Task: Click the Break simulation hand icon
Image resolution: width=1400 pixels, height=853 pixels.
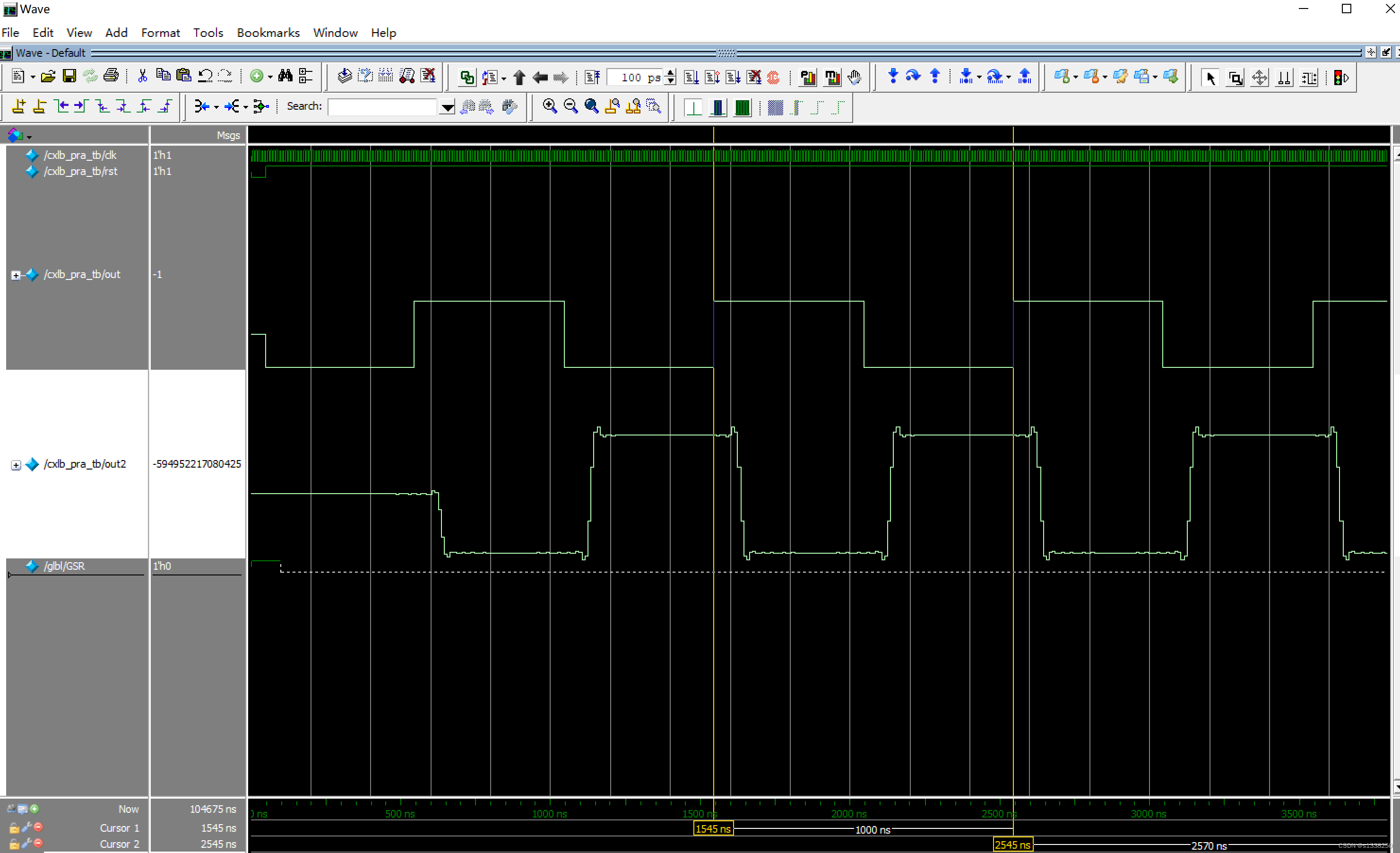Action: tap(854, 77)
